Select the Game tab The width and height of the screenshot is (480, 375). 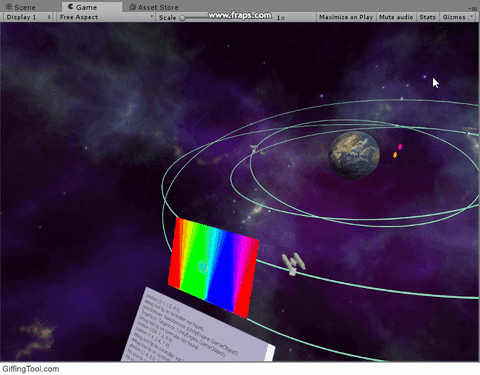tap(82, 7)
